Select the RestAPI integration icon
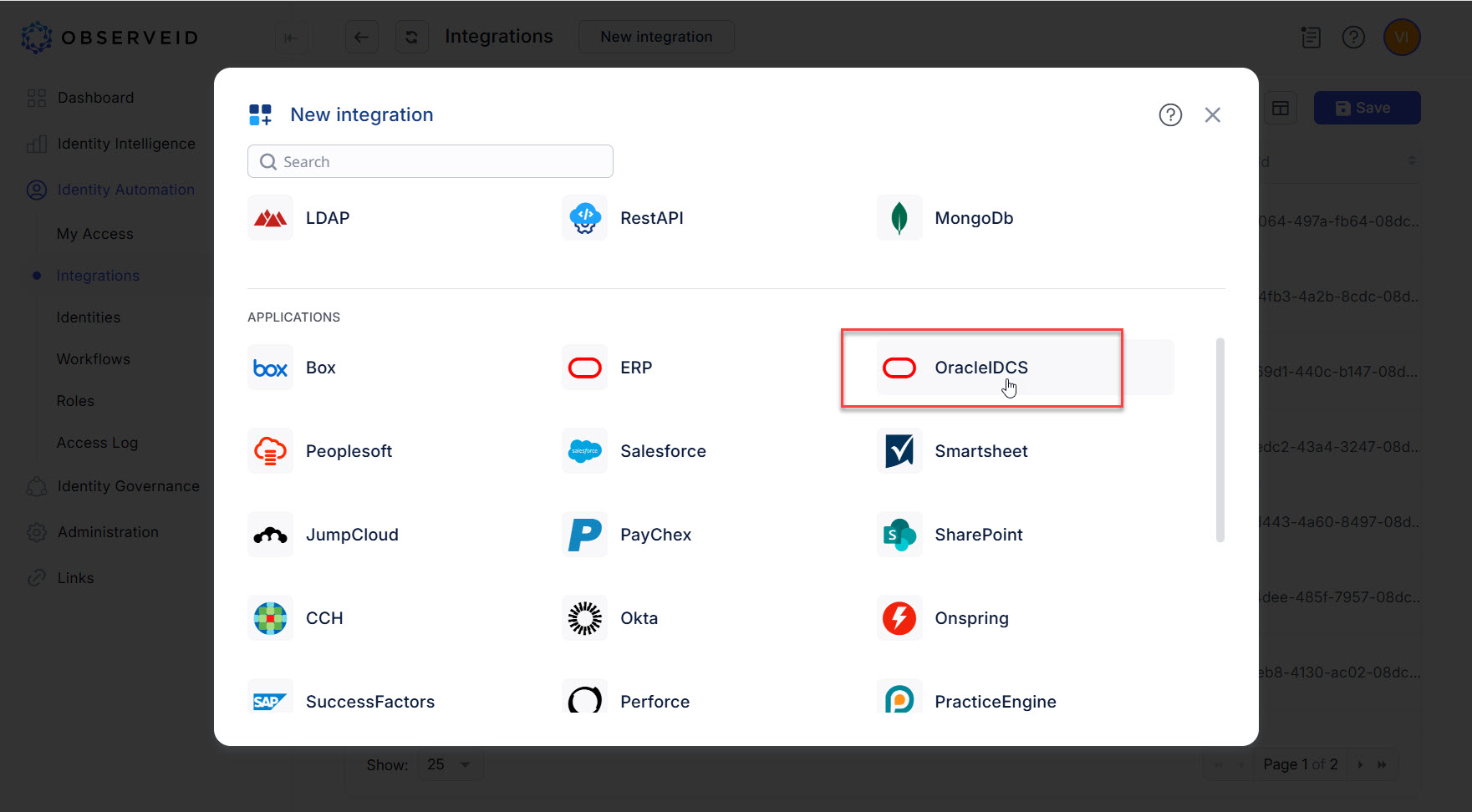Screen dimensions: 1472x812 click(x=584, y=217)
